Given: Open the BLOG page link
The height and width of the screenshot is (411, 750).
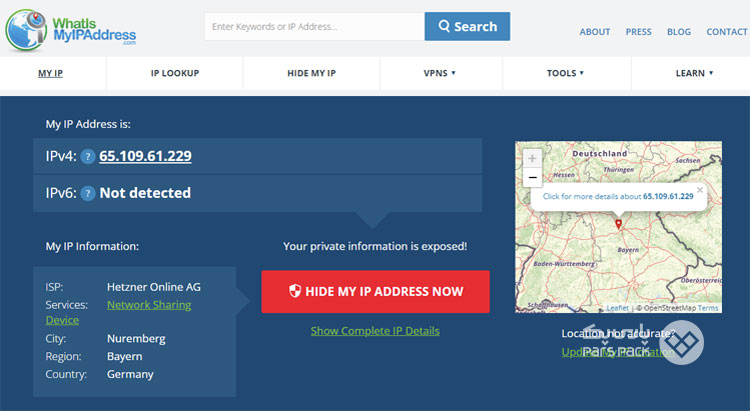Looking at the screenshot, I should 679,32.
